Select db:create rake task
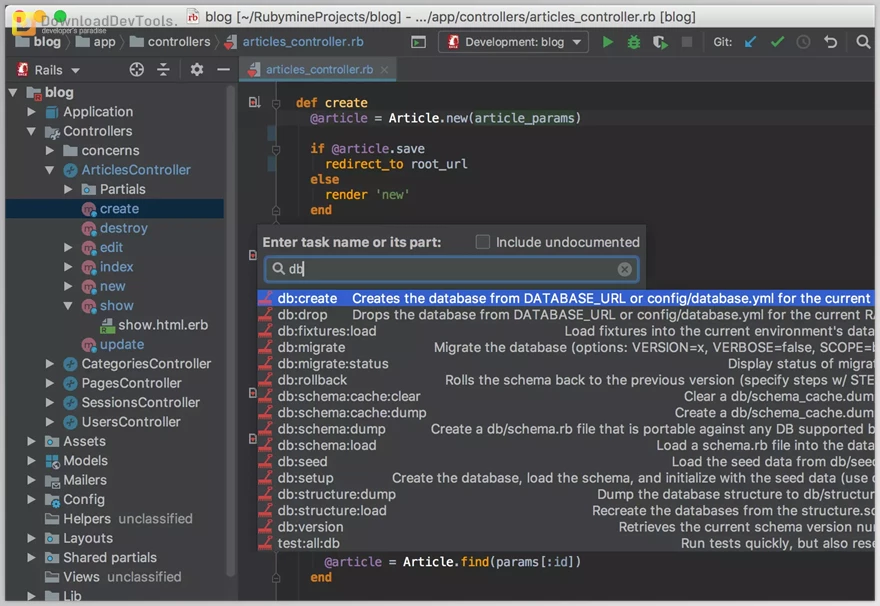Image resolution: width=880 pixels, height=606 pixels. 566,298
